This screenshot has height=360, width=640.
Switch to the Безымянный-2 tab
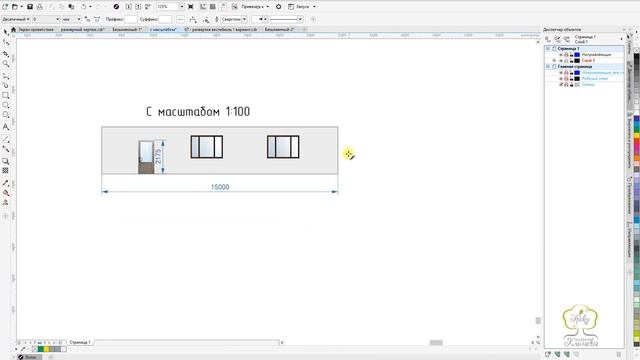coord(280,29)
